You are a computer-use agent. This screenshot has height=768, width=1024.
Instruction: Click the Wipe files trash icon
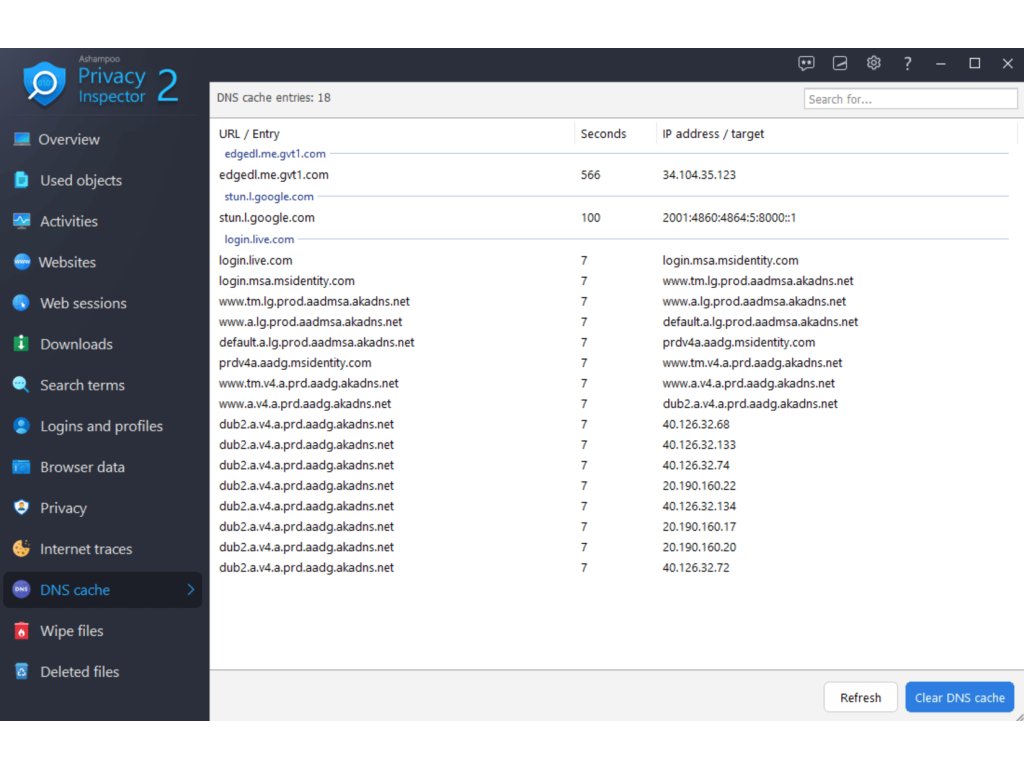[21, 631]
